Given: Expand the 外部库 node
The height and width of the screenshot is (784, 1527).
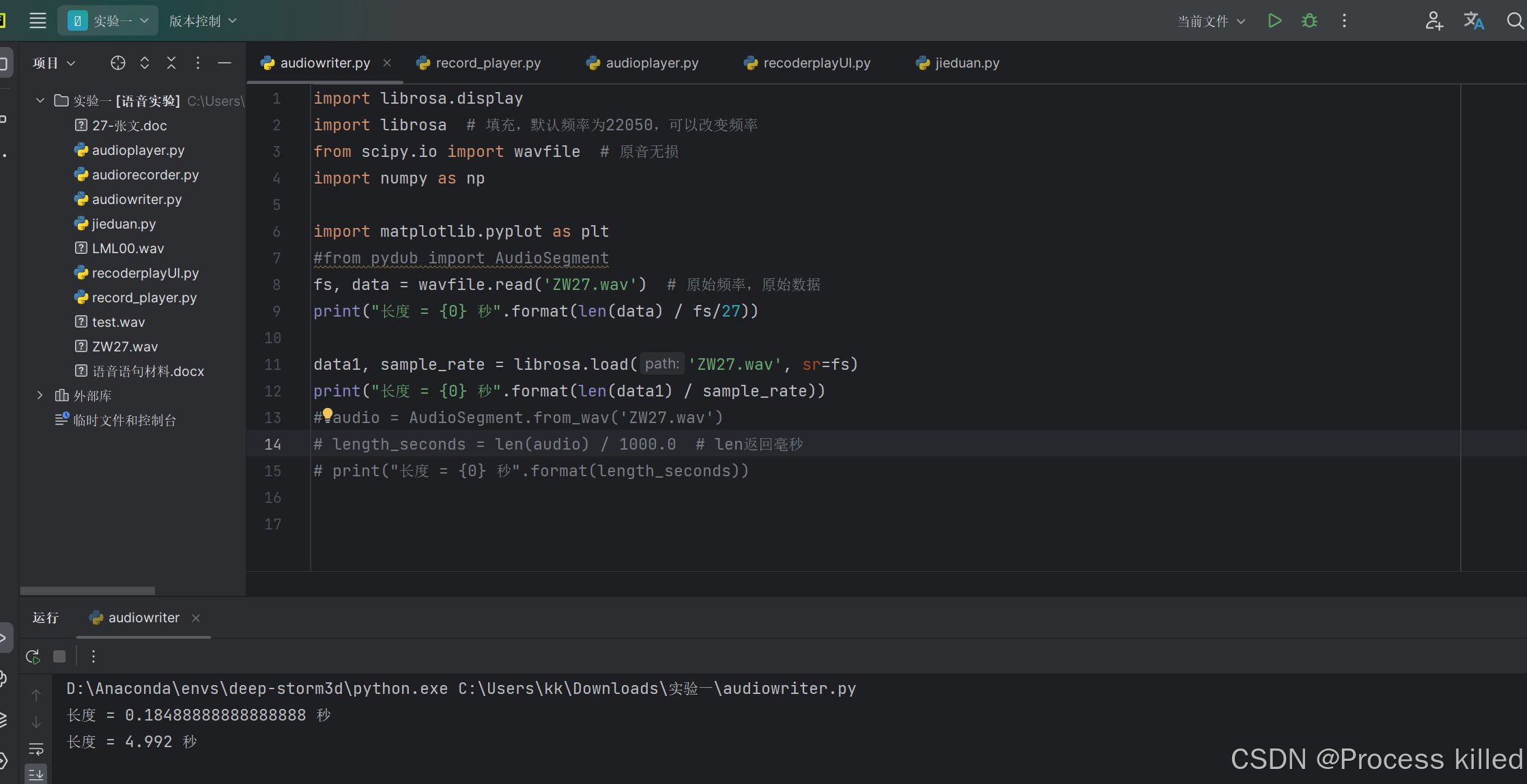Looking at the screenshot, I should [39, 395].
